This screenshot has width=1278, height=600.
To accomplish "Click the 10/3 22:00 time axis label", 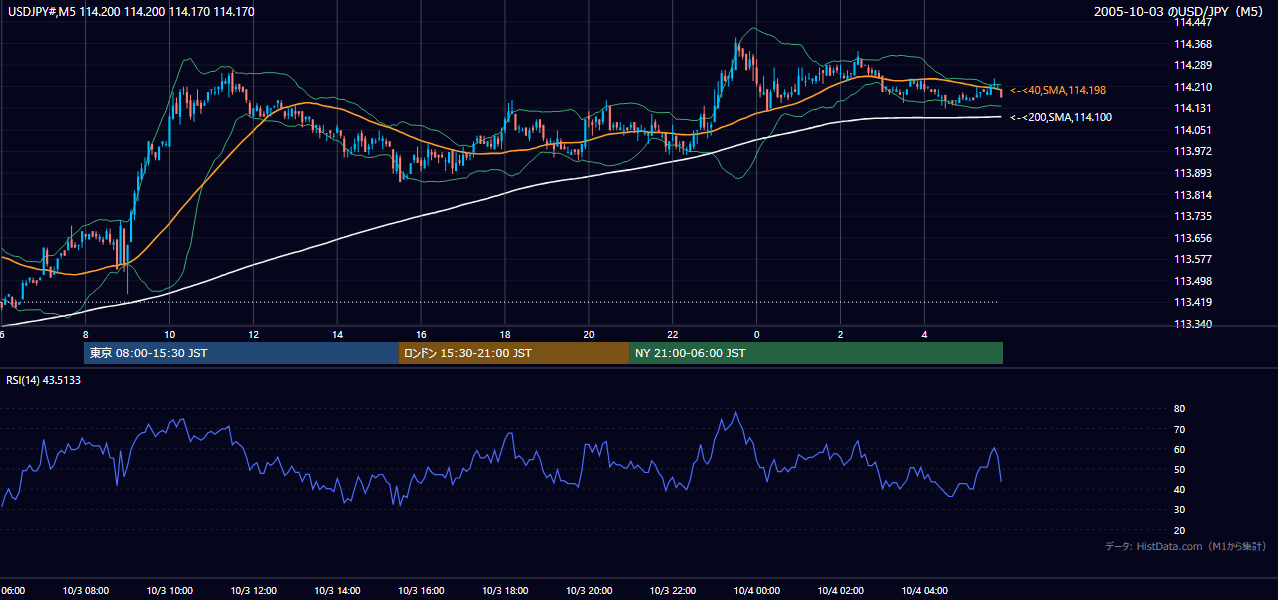I will 673,591.
